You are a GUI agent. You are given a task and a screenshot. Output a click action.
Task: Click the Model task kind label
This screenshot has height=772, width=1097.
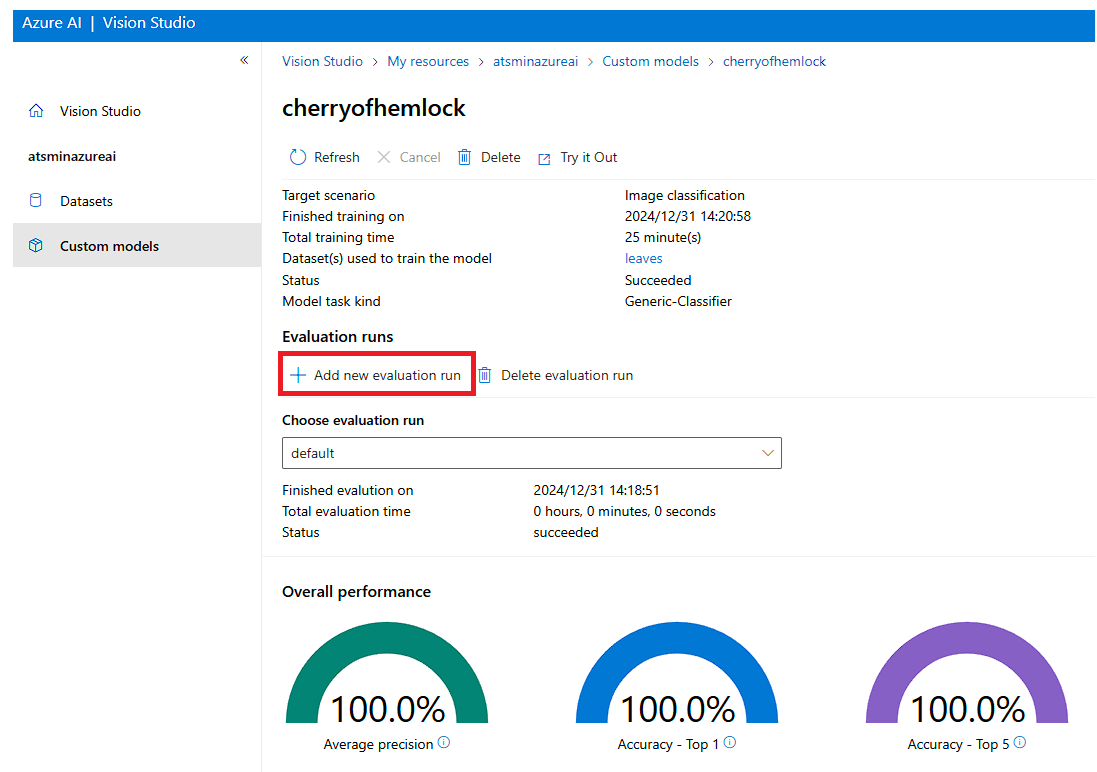[x=331, y=301]
